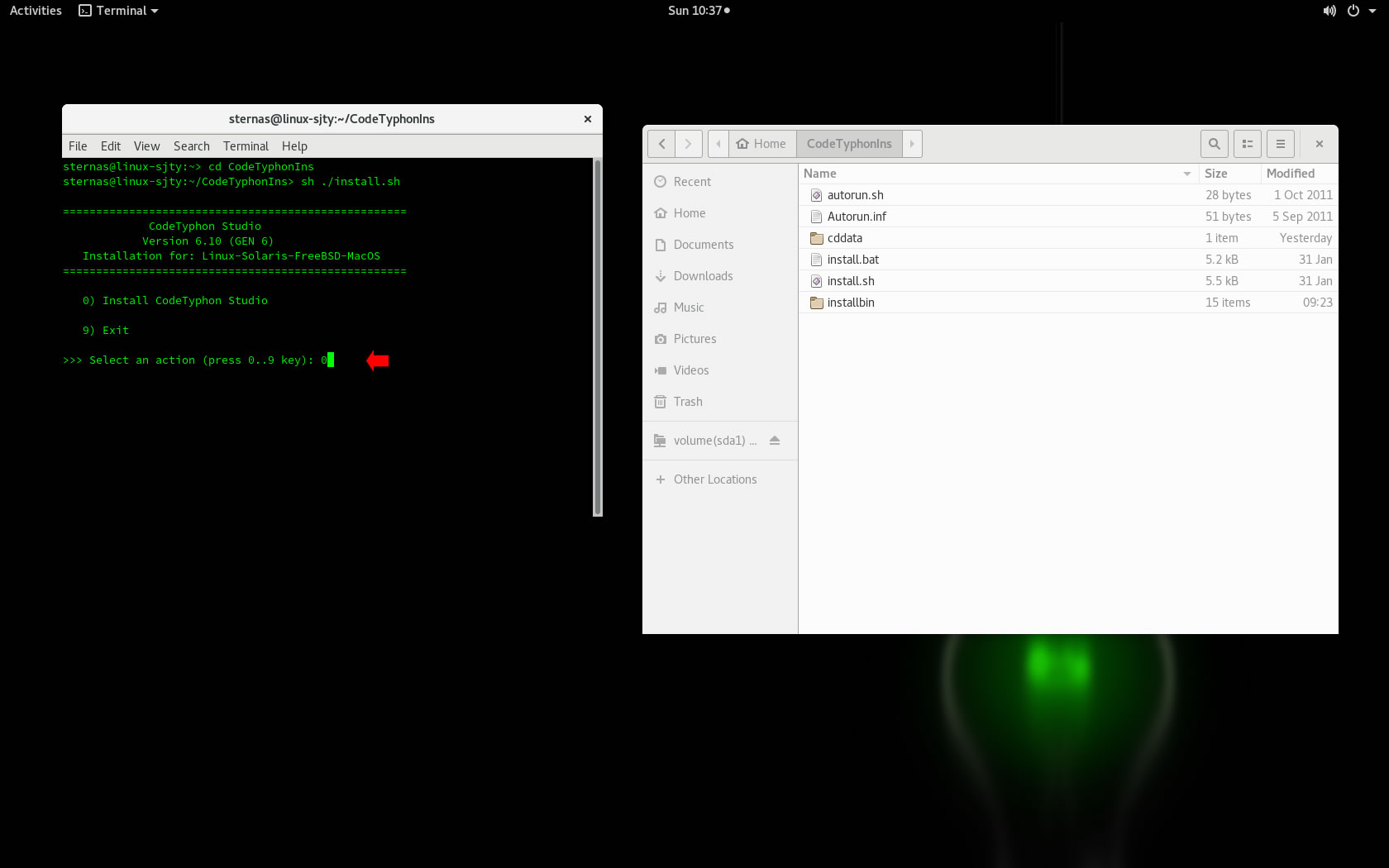
Task: Open search in the Files window
Action: click(1214, 144)
